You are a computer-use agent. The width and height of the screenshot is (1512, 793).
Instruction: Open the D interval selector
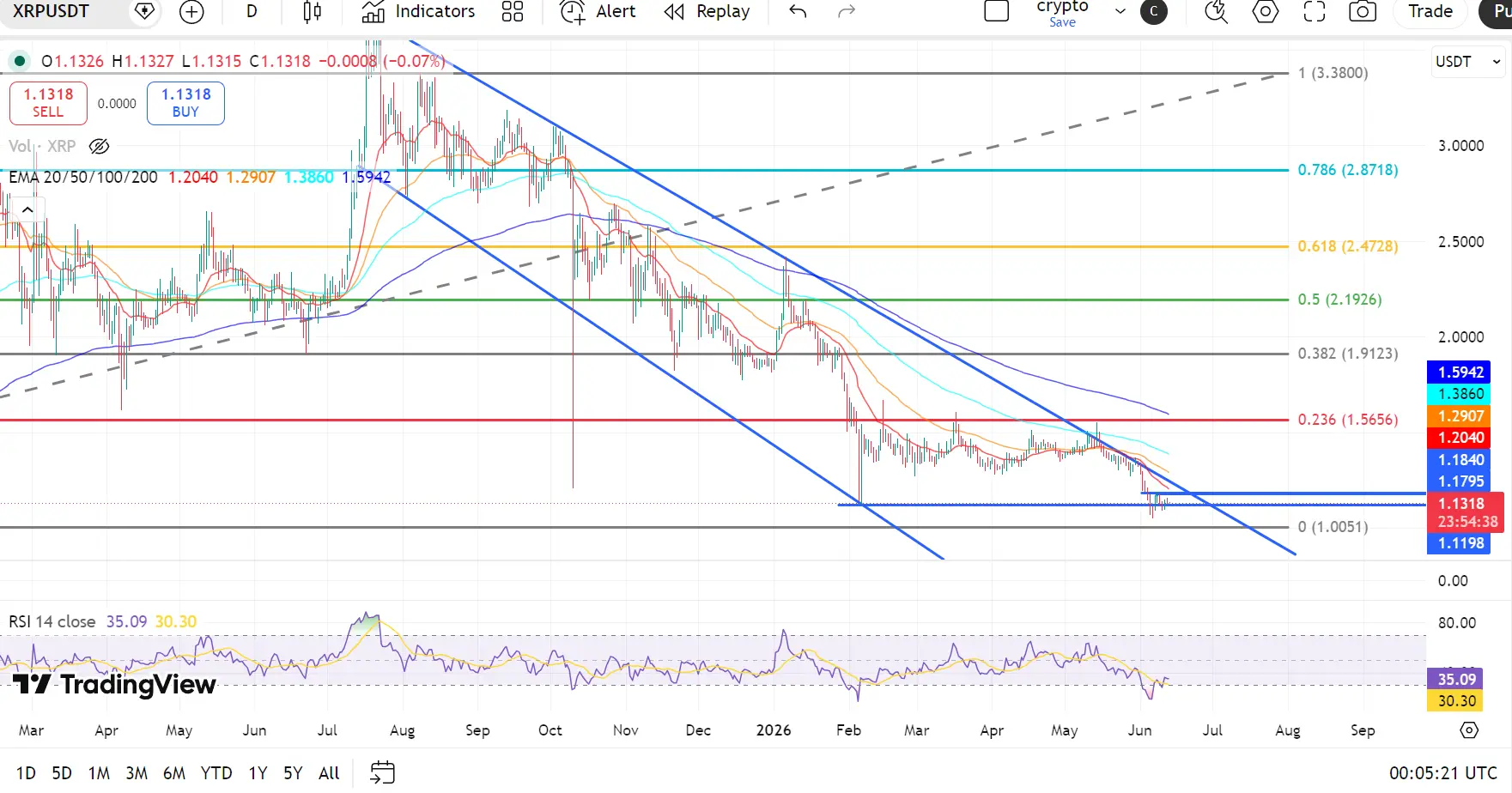(x=252, y=11)
